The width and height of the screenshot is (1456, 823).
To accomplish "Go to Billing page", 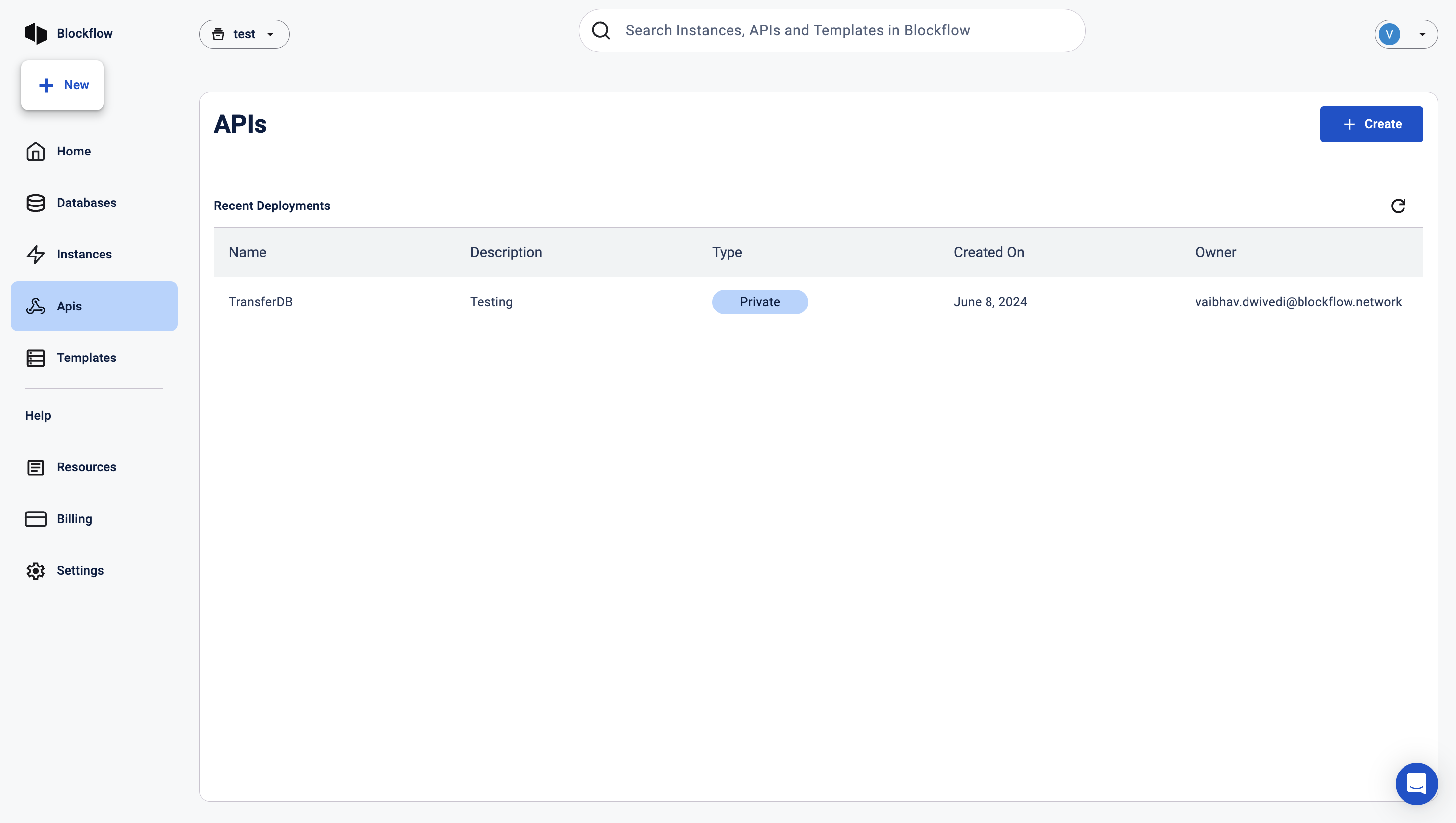I will [74, 519].
